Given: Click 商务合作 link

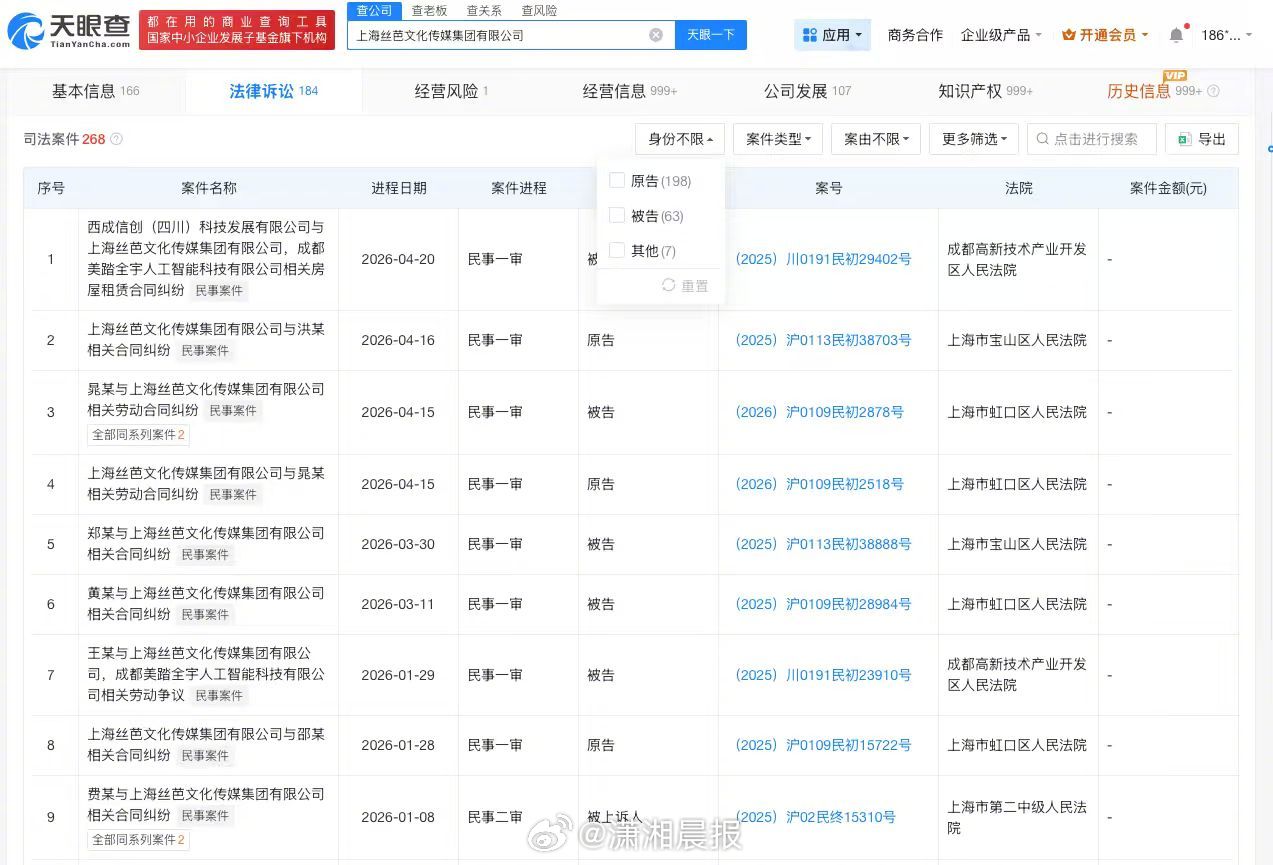Looking at the screenshot, I should (915, 35).
